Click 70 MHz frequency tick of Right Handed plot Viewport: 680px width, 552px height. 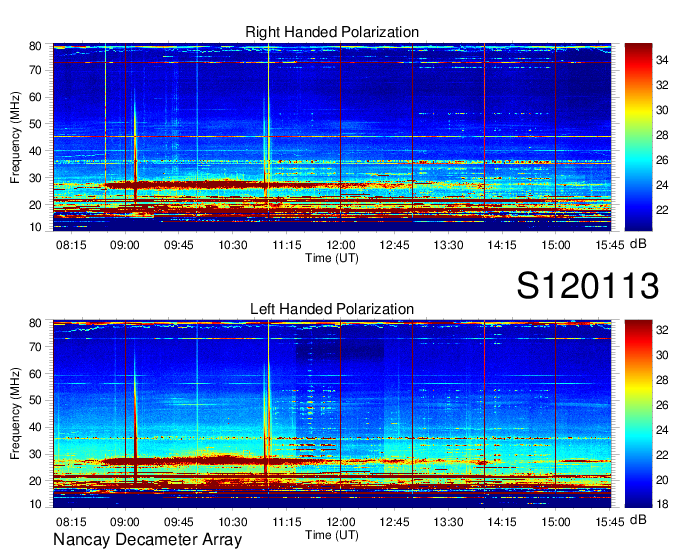click(35, 70)
